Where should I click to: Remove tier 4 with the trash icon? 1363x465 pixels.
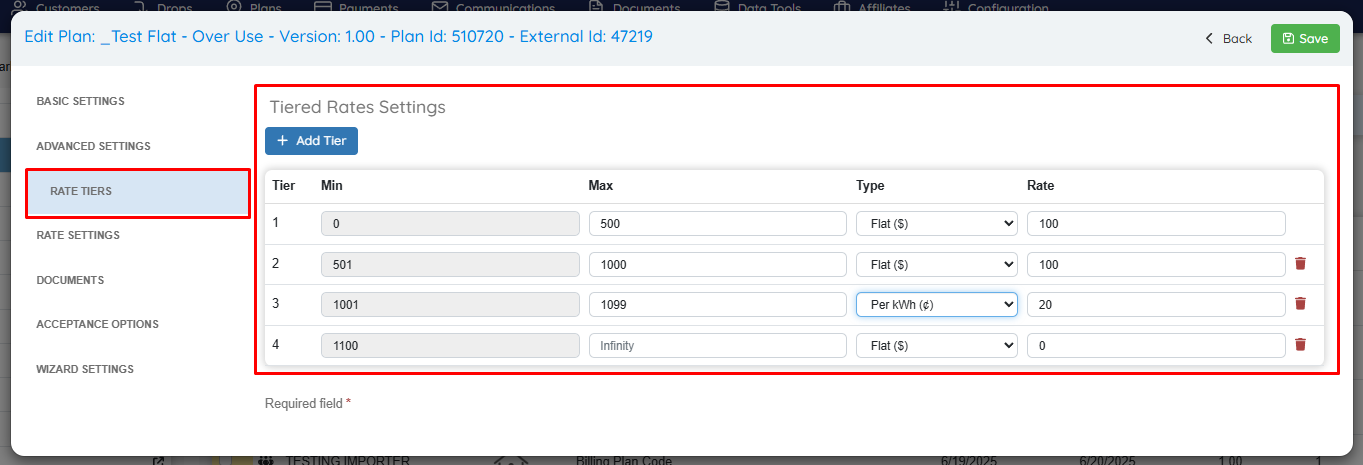click(x=1300, y=345)
